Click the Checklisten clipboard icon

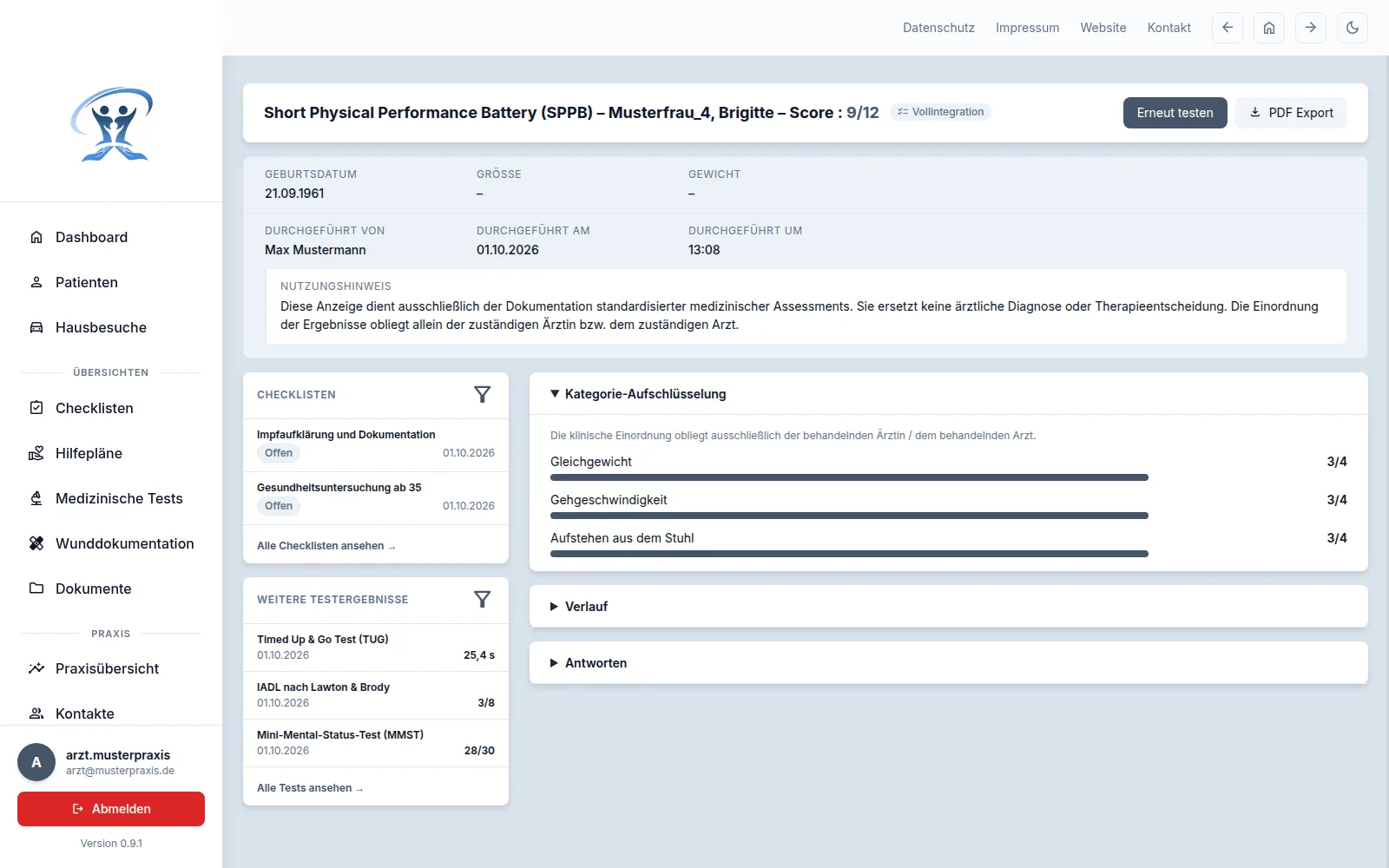tap(36, 408)
